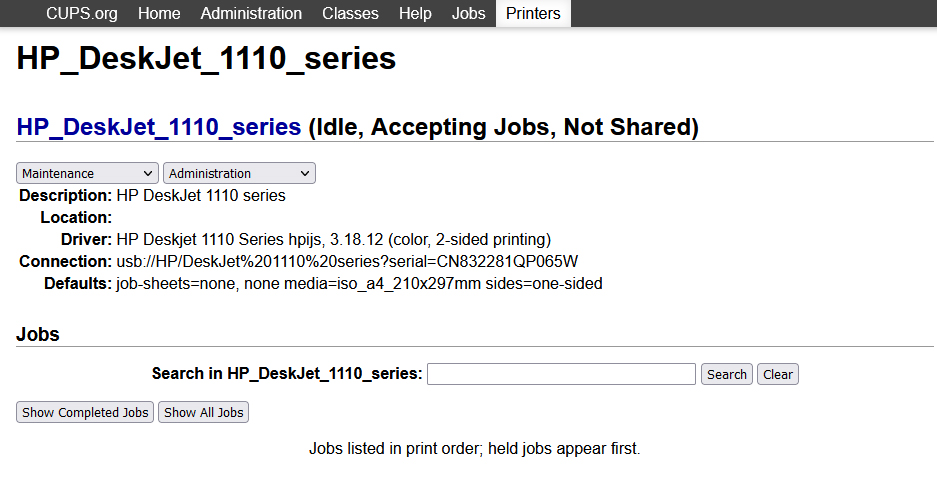
Task: Open the Home page tab
Action: click(159, 13)
